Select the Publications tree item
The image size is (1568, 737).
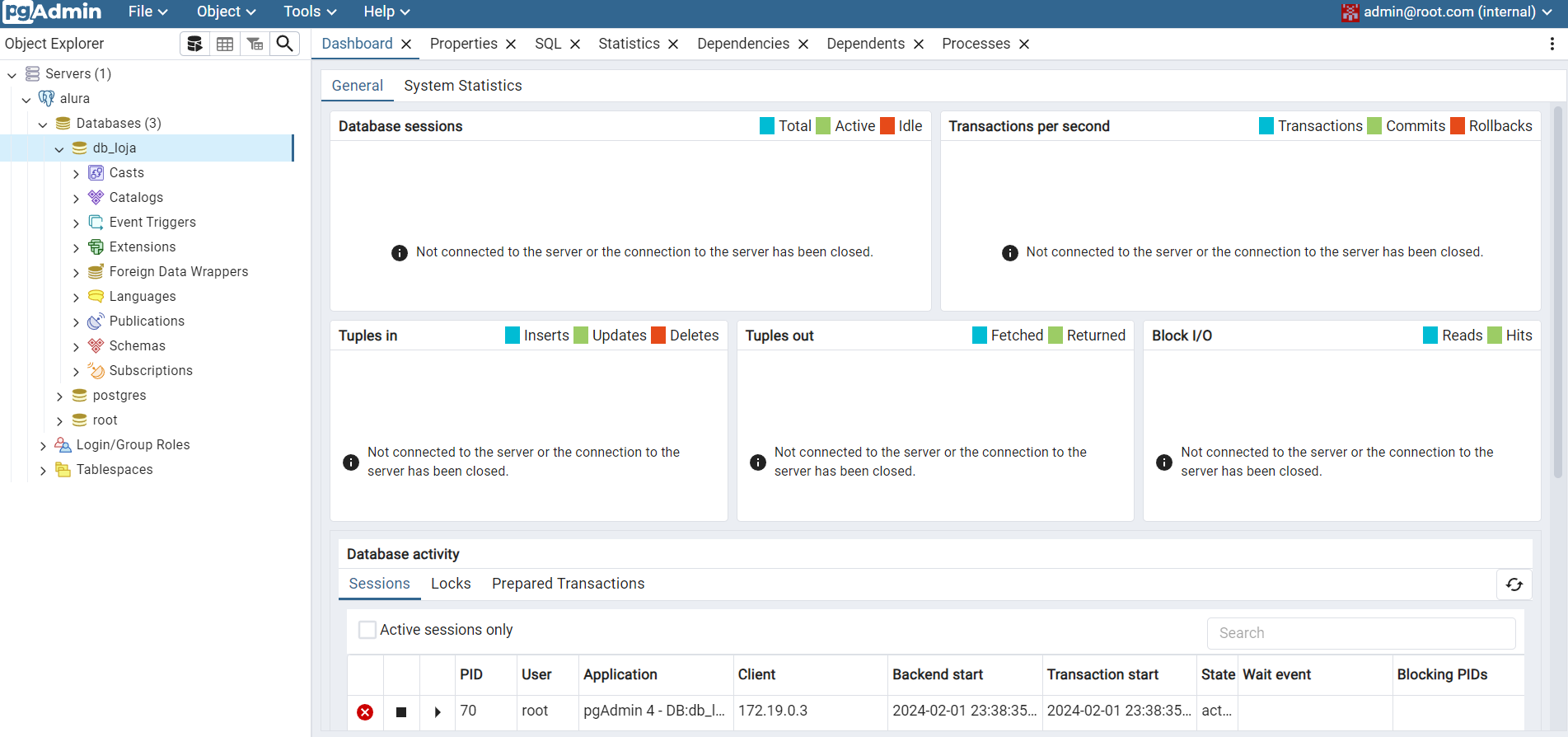(x=147, y=322)
